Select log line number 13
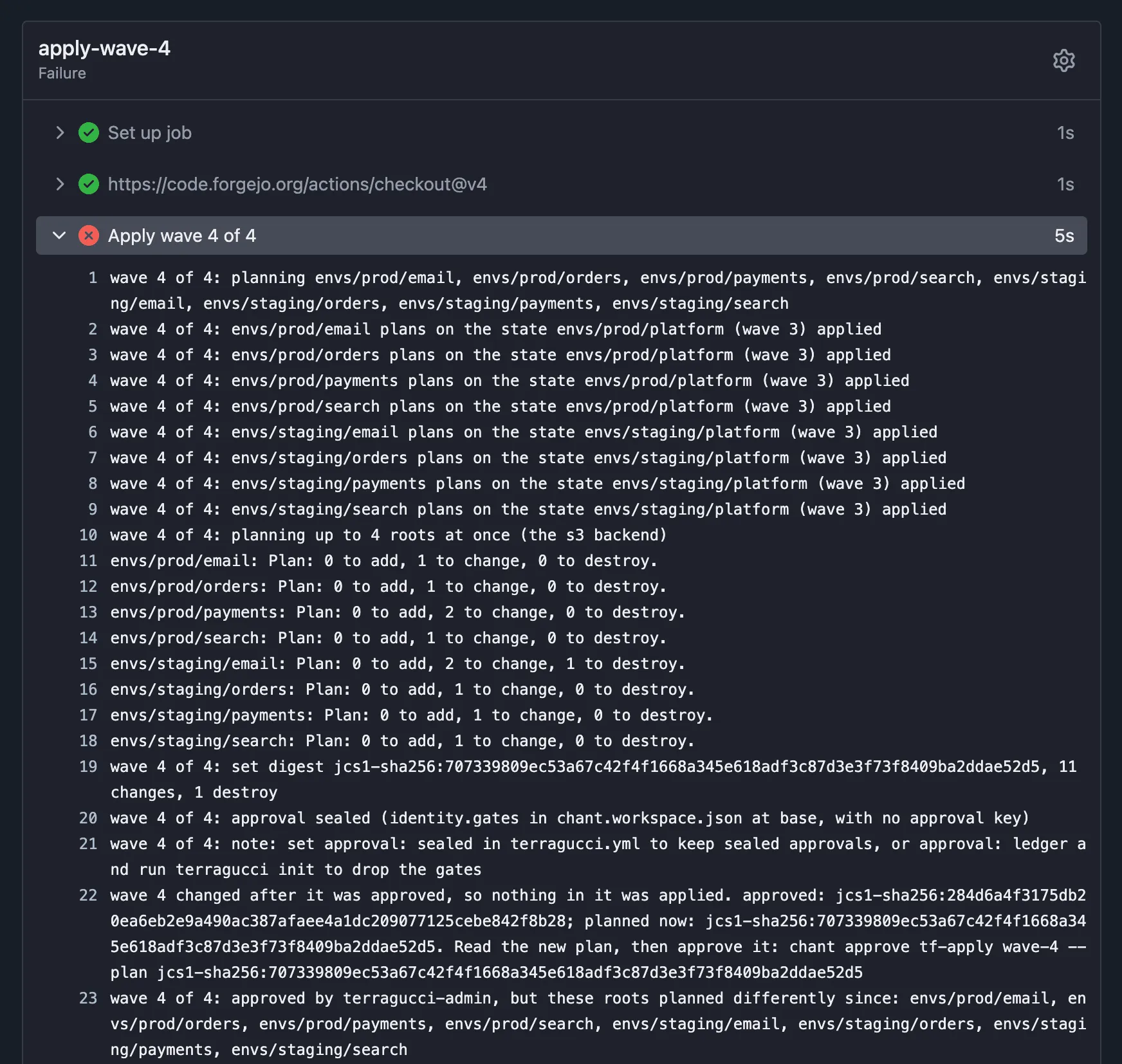1122x1064 pixels. tap(88, 612)
